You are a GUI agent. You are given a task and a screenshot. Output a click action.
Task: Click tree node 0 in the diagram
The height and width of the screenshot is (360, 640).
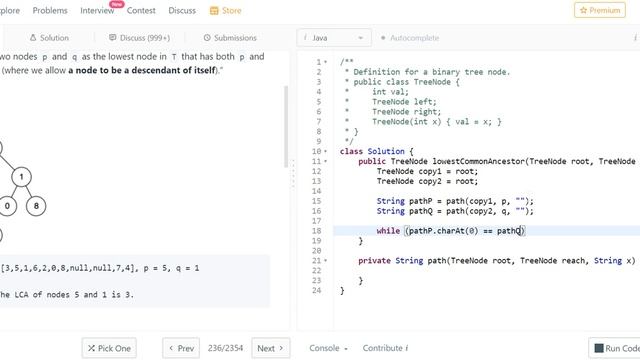(x=7, y=206)
